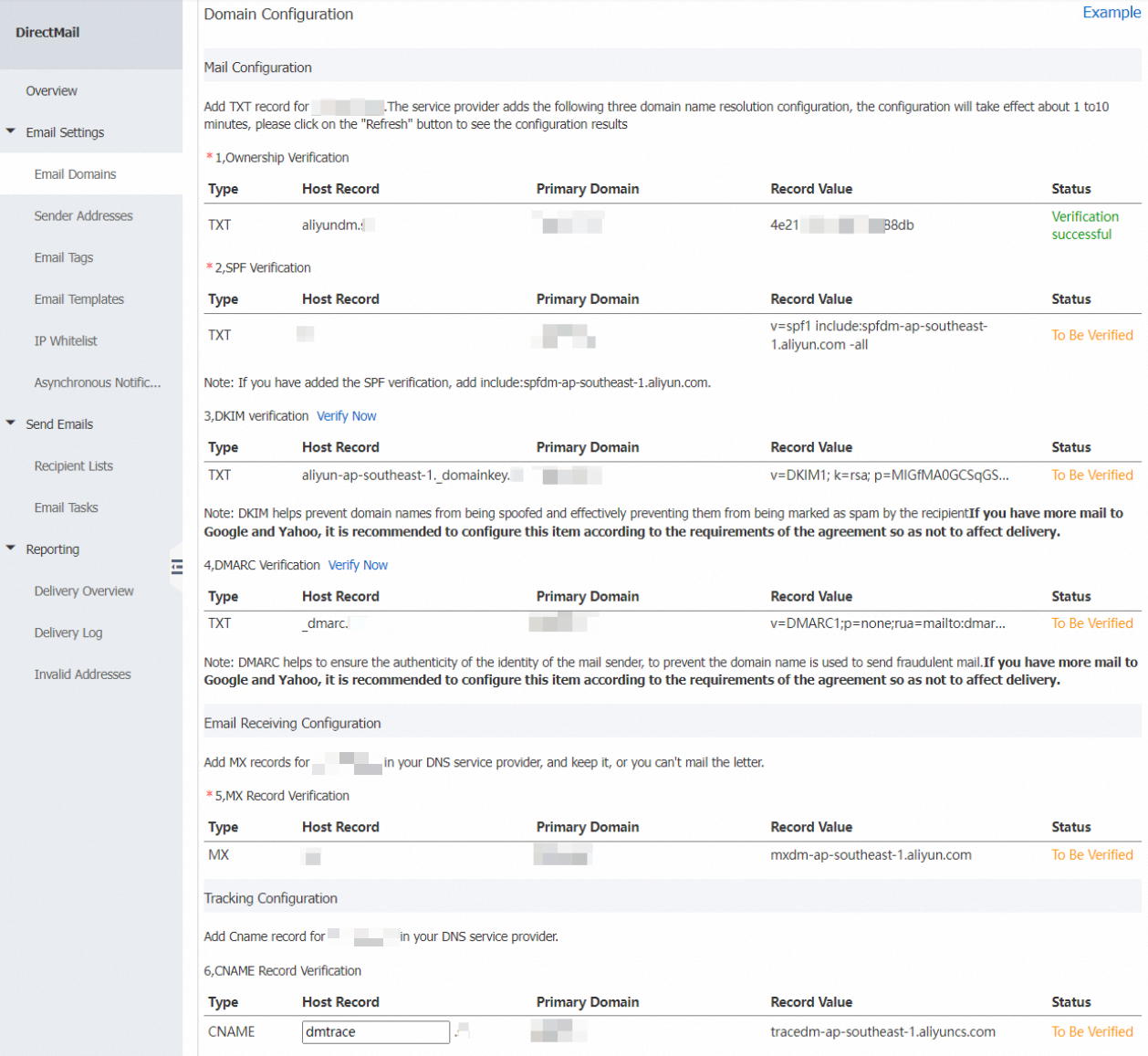Screen dimensions: 1148x1056
Task: Click the DKIM record value v=DKIM1 text
Action: pyautogui.click(x=890, y=476)
